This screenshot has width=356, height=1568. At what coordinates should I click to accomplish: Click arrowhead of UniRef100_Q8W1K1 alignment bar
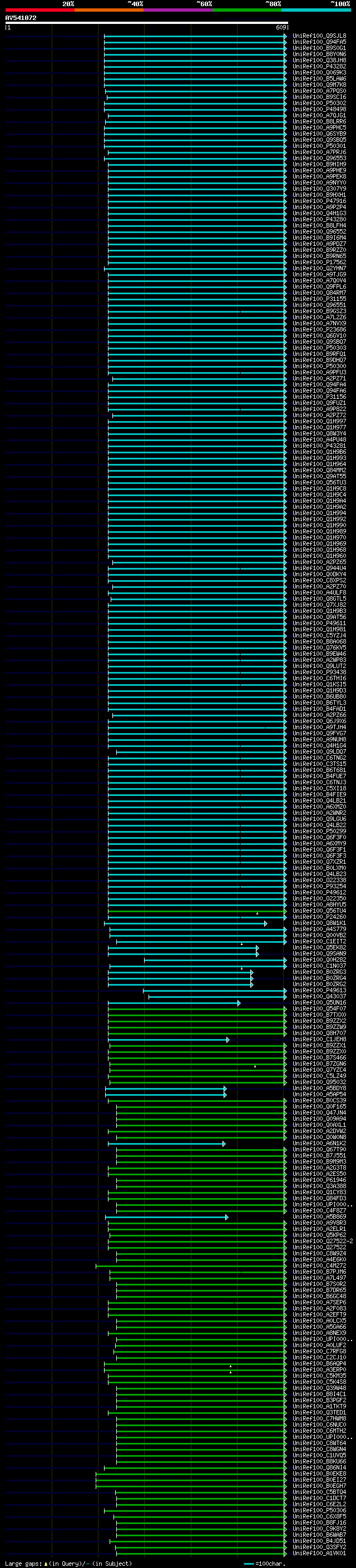[x=266, y=923]
